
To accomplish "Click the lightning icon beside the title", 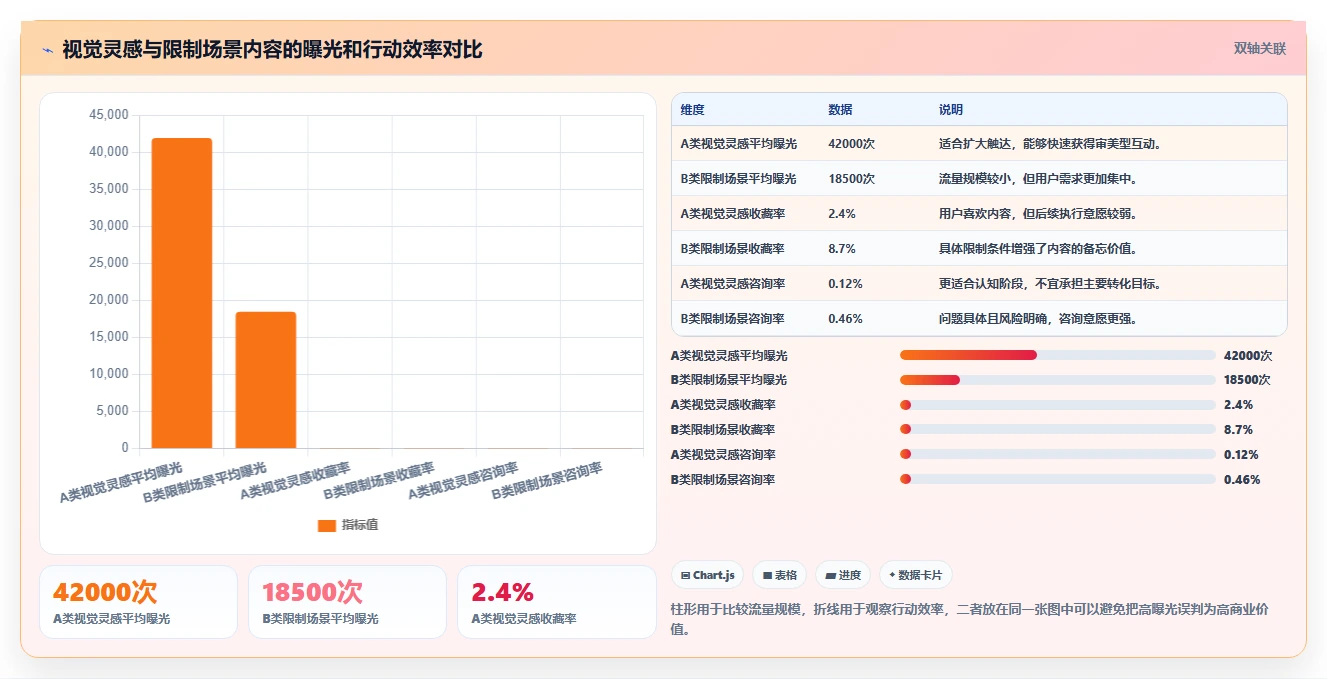I will pyautogui.click(x=47, y=50).
